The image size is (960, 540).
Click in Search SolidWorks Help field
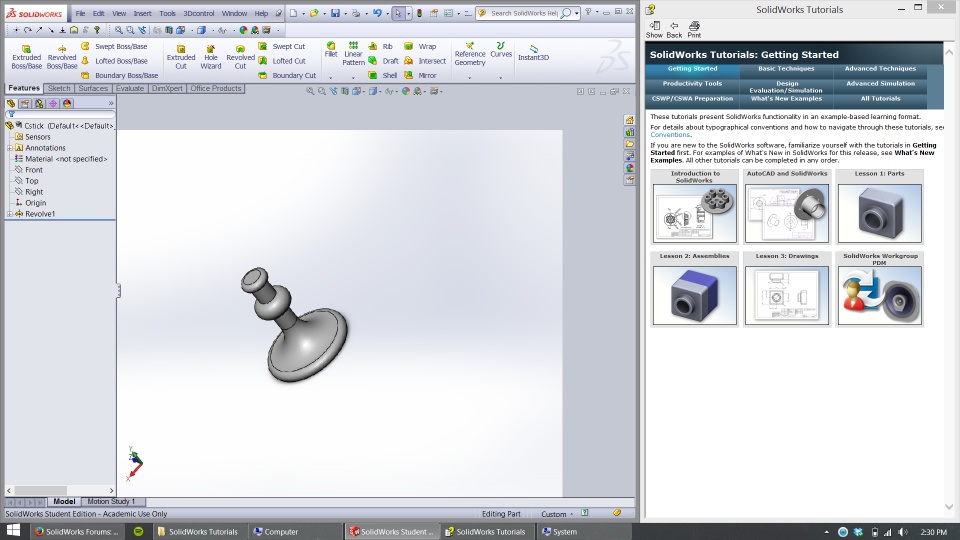(x=523, y=13)
